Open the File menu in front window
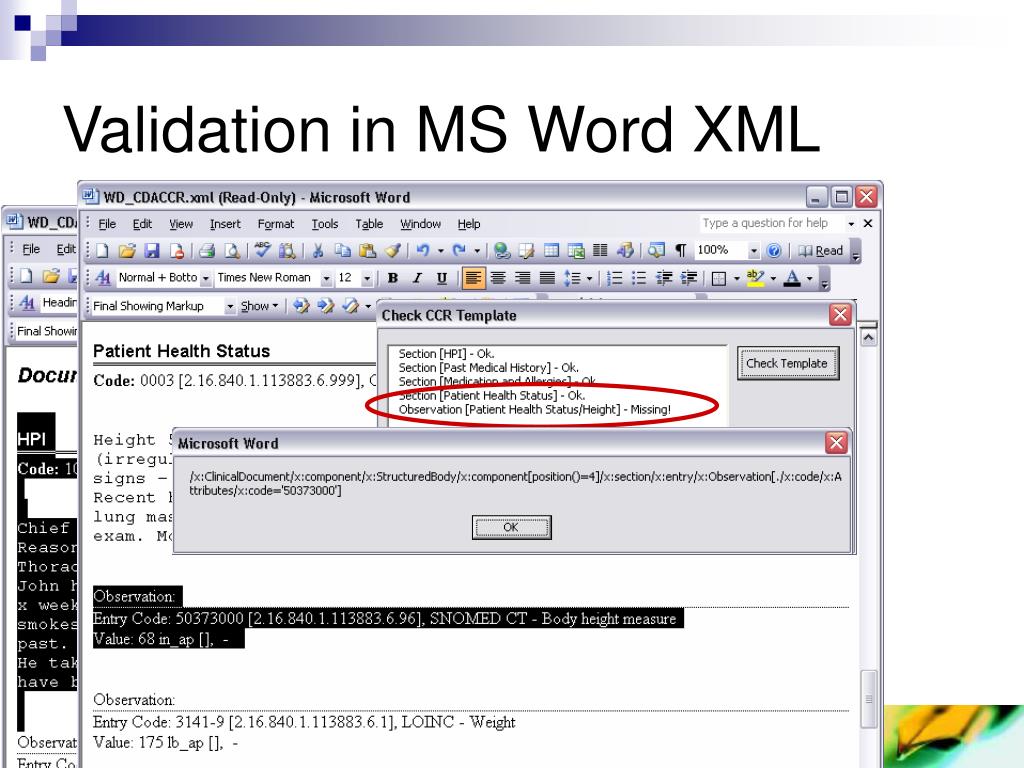Image resolution: width=1024 pixels, height=768 pixels. (107, 224)
